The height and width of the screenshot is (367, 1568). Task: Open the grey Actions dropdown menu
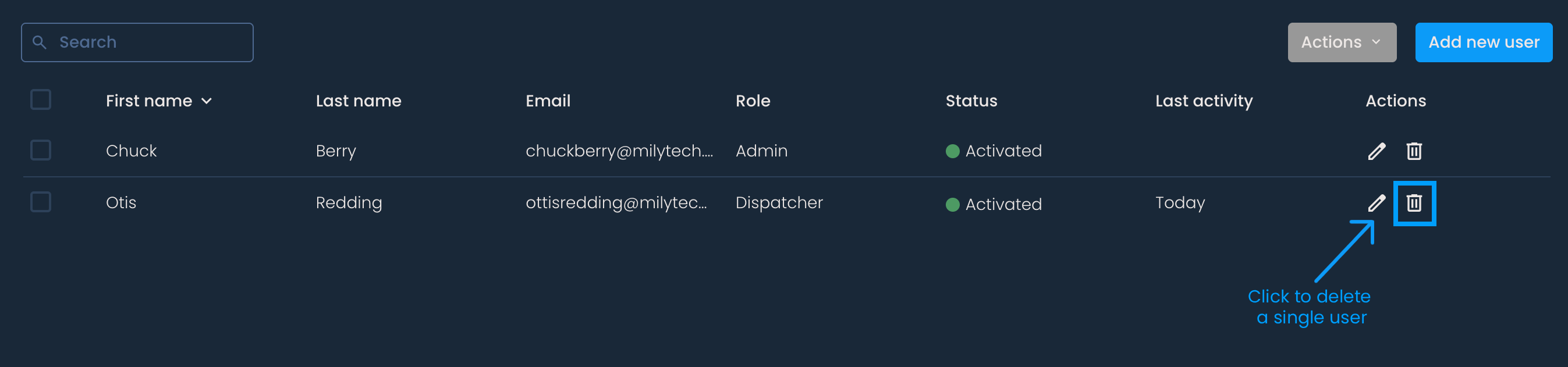[1342, 42]
